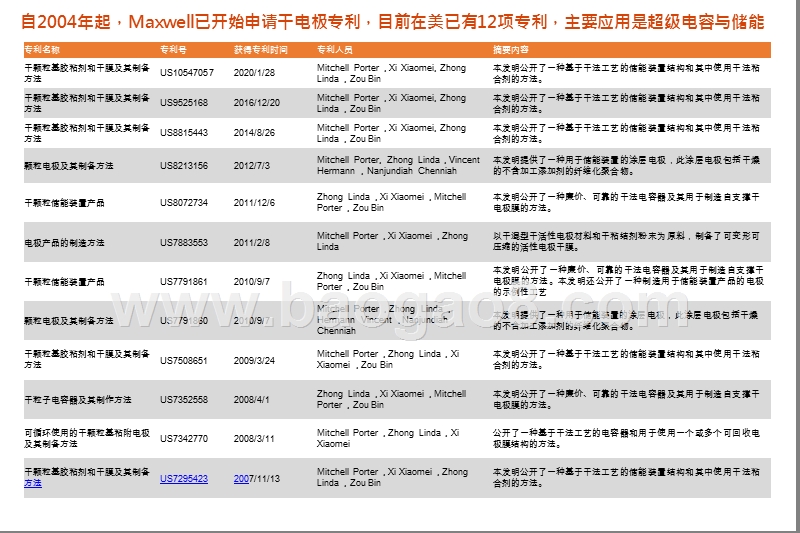Select patent number US8213156

click(184, 166)
